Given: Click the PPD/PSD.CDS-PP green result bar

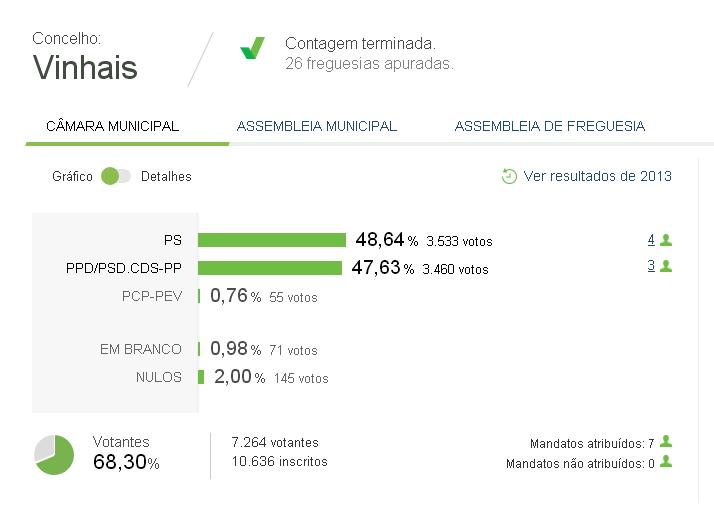Looking at the screenshot, I should coord(270,268).
